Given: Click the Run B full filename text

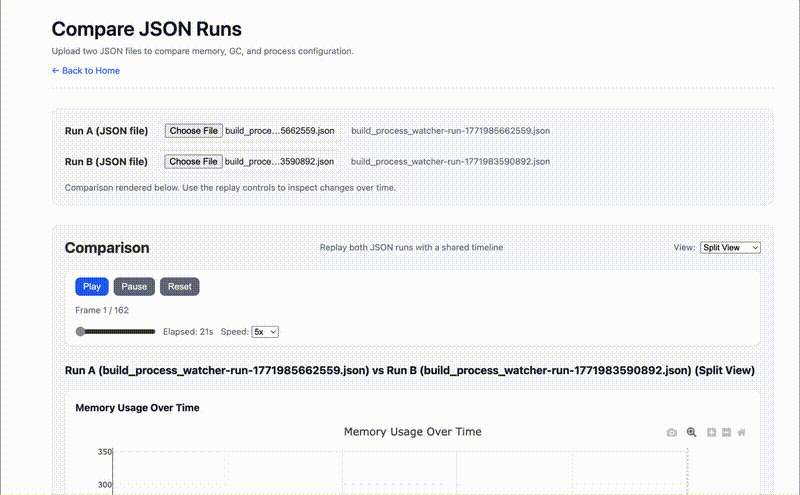Looking at the screenshot, I should coord(451,161).
